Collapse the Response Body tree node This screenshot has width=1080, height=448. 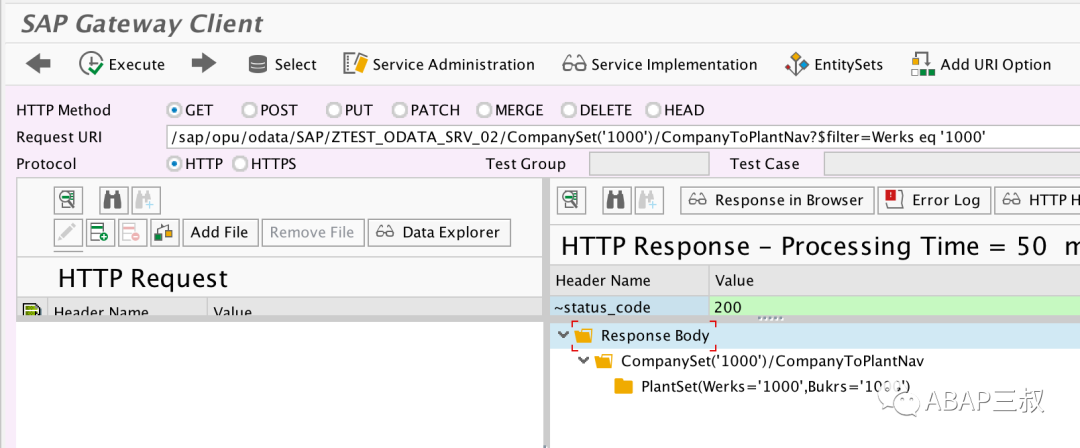pyautogui.click(x=565, y=335)
